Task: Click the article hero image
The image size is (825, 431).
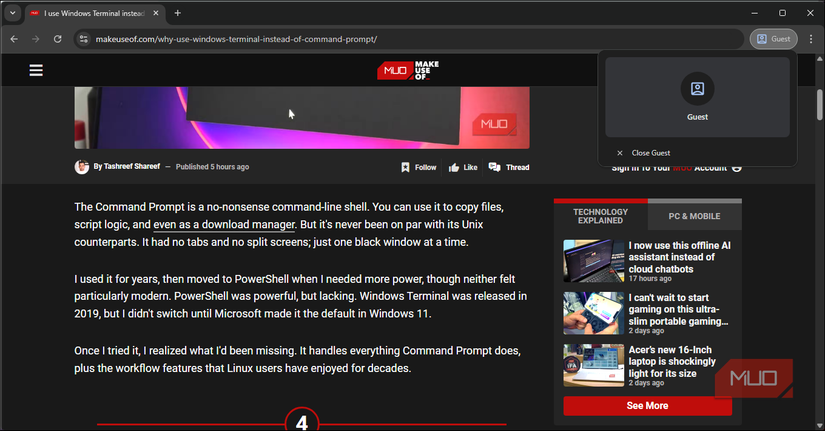Action: (x=301, y=118)
